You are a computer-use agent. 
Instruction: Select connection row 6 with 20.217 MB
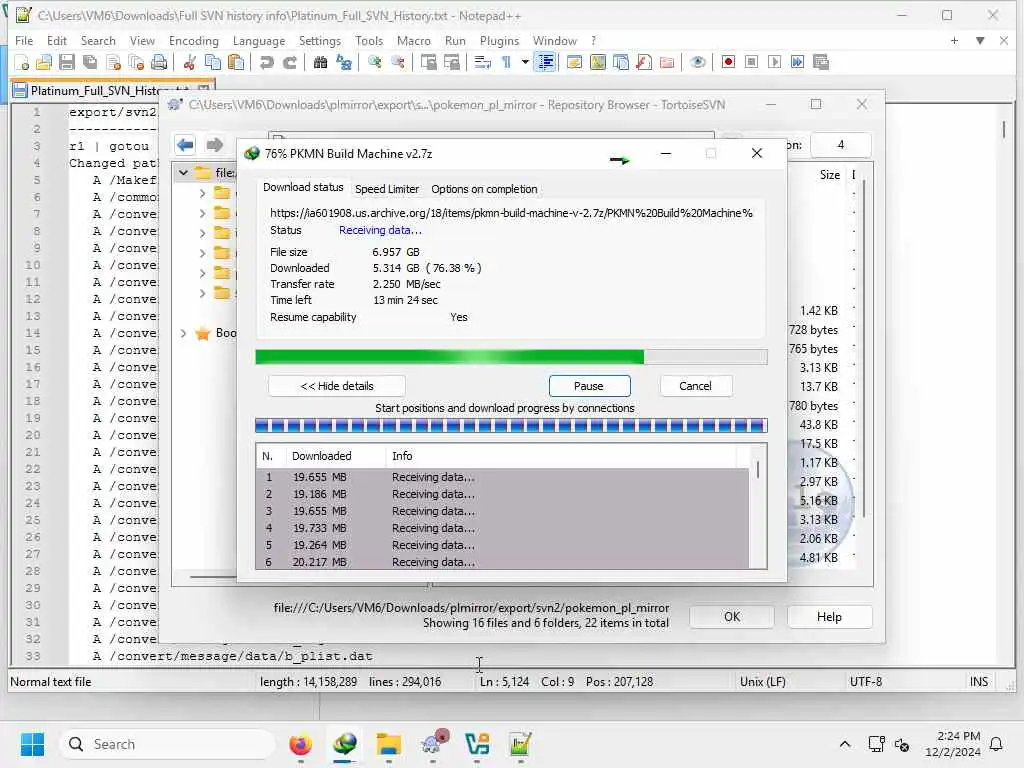pyautogui.click(x=502, y=562)
